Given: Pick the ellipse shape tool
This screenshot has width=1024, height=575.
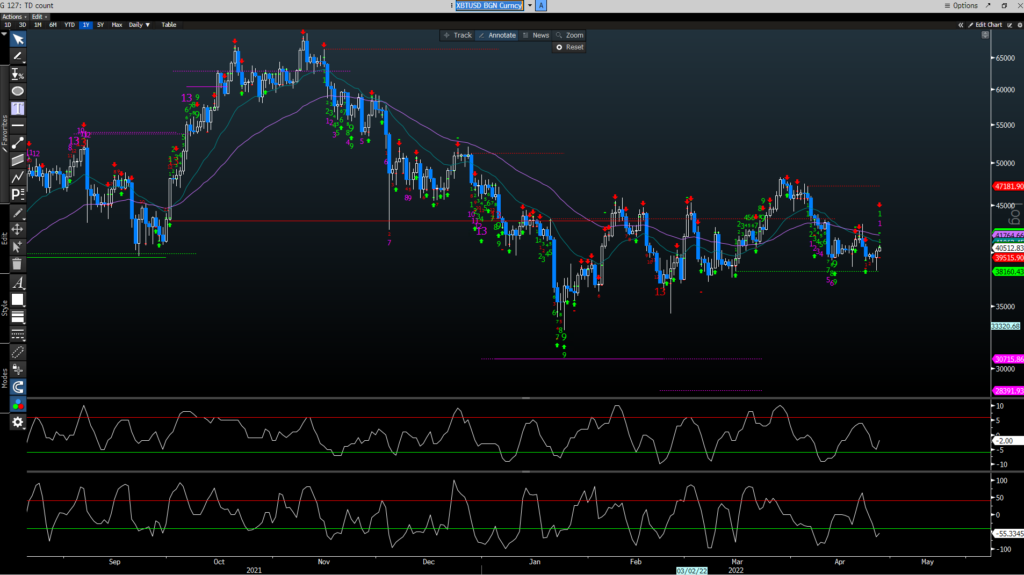Looking at the screenshot, I should pos(18,91).
